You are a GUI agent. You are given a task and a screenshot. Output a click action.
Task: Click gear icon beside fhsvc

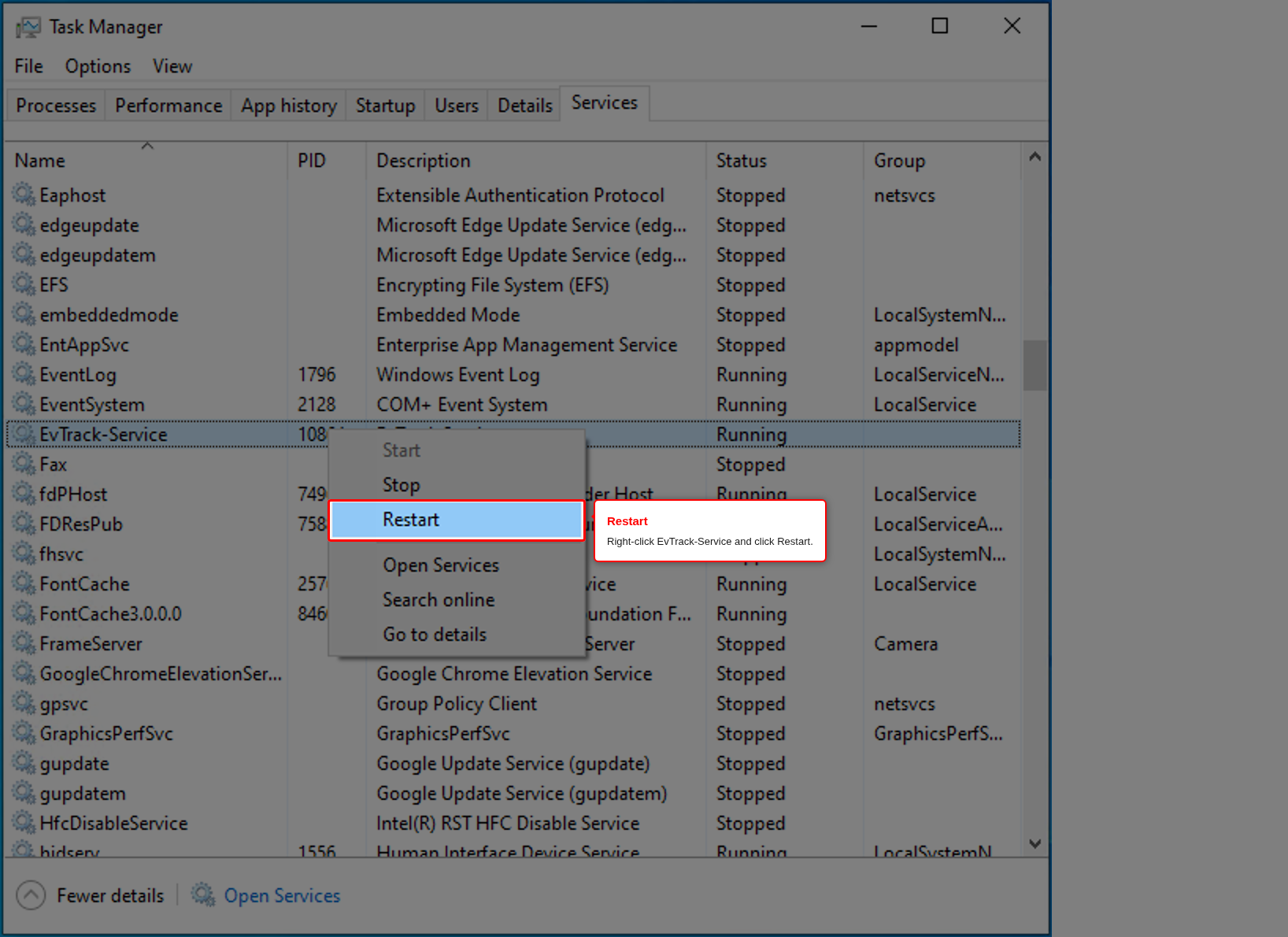(x=24, y=553)
